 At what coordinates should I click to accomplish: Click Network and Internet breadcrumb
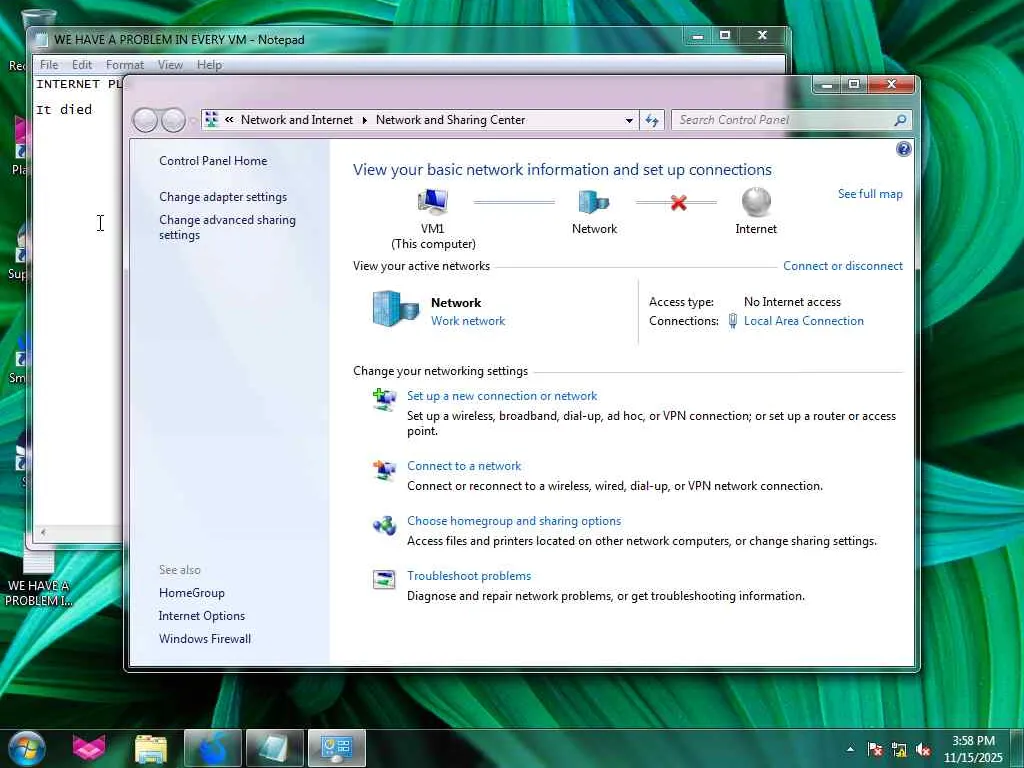[x=296, y=120]
